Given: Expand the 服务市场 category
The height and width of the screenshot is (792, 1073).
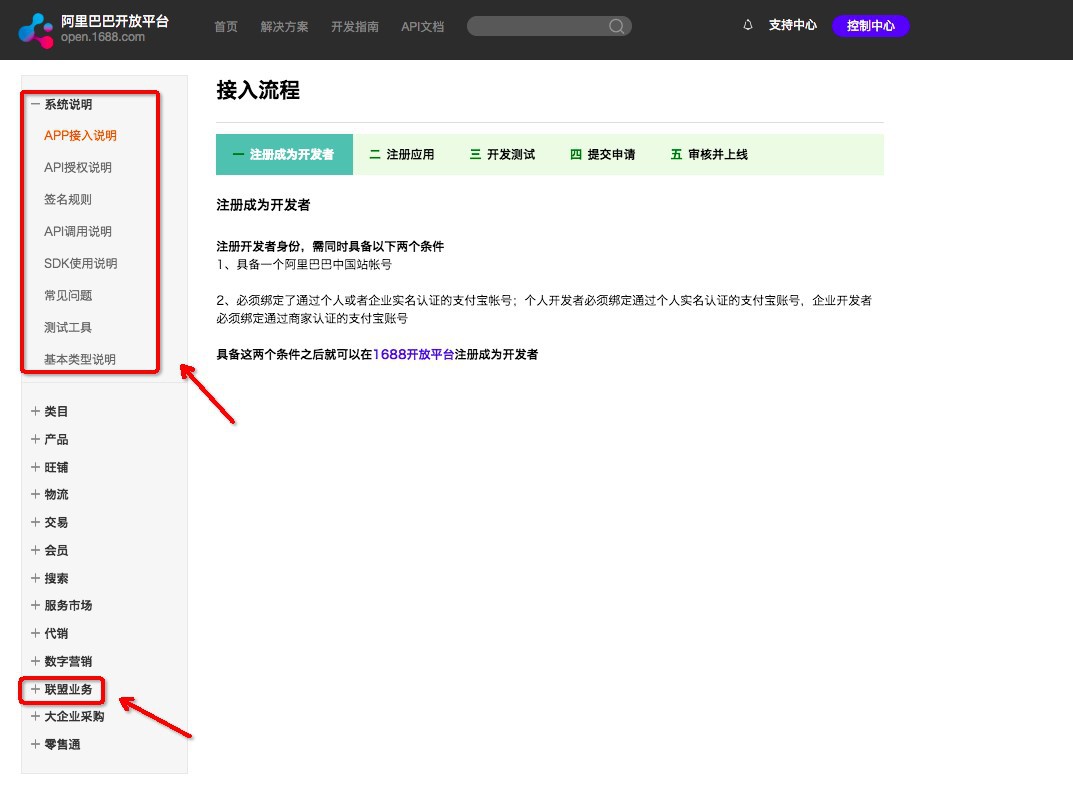Looking at the screenshot, I should [x=62, y=605].
